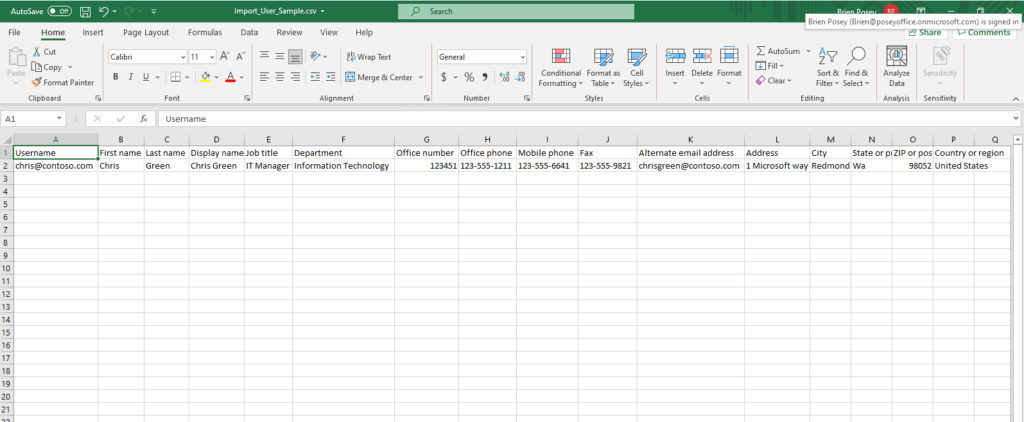Open the Font Color dropdown arrow
The image size is (1024, 422).
242,77
